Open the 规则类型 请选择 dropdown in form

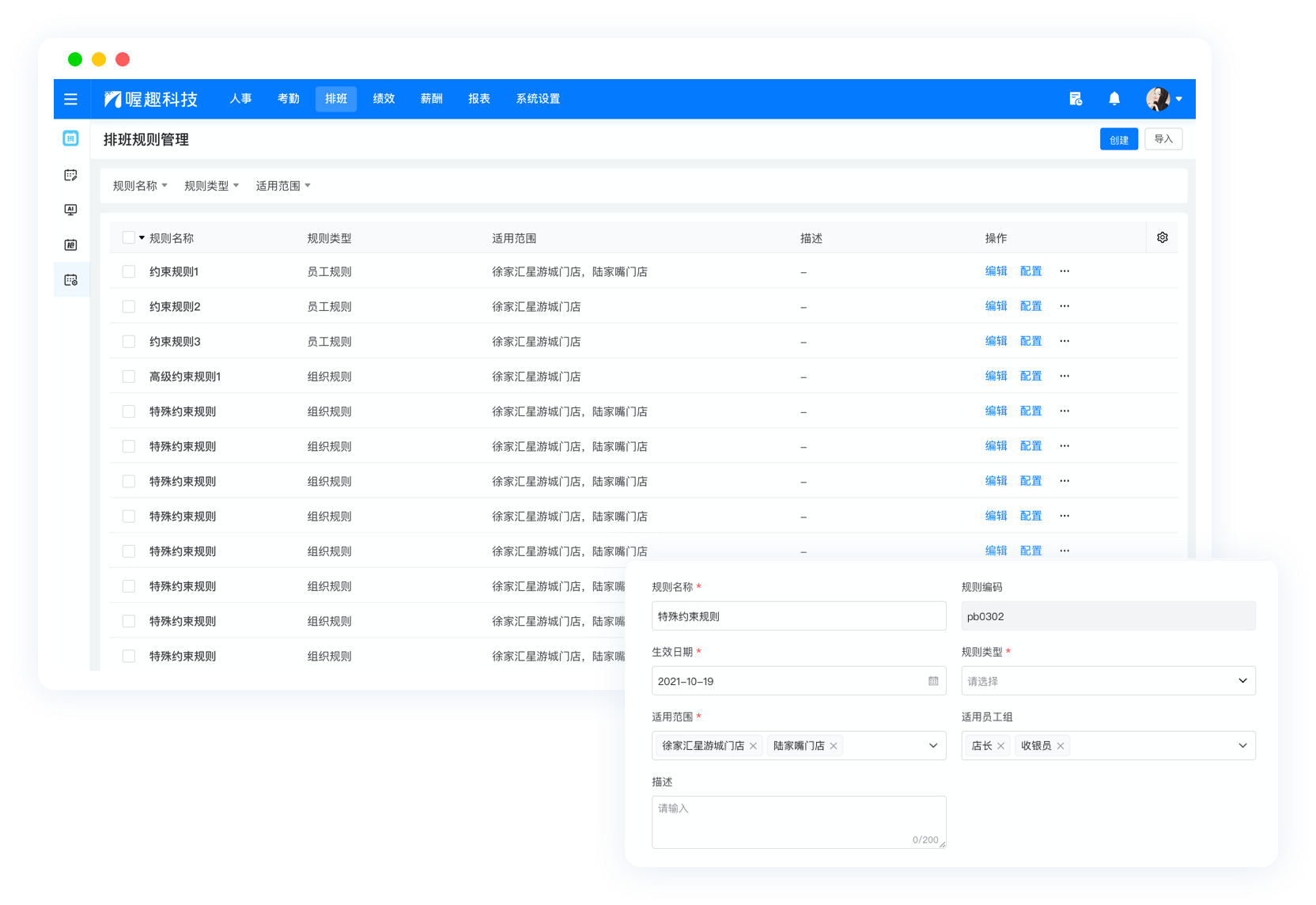coord(1107,681)
